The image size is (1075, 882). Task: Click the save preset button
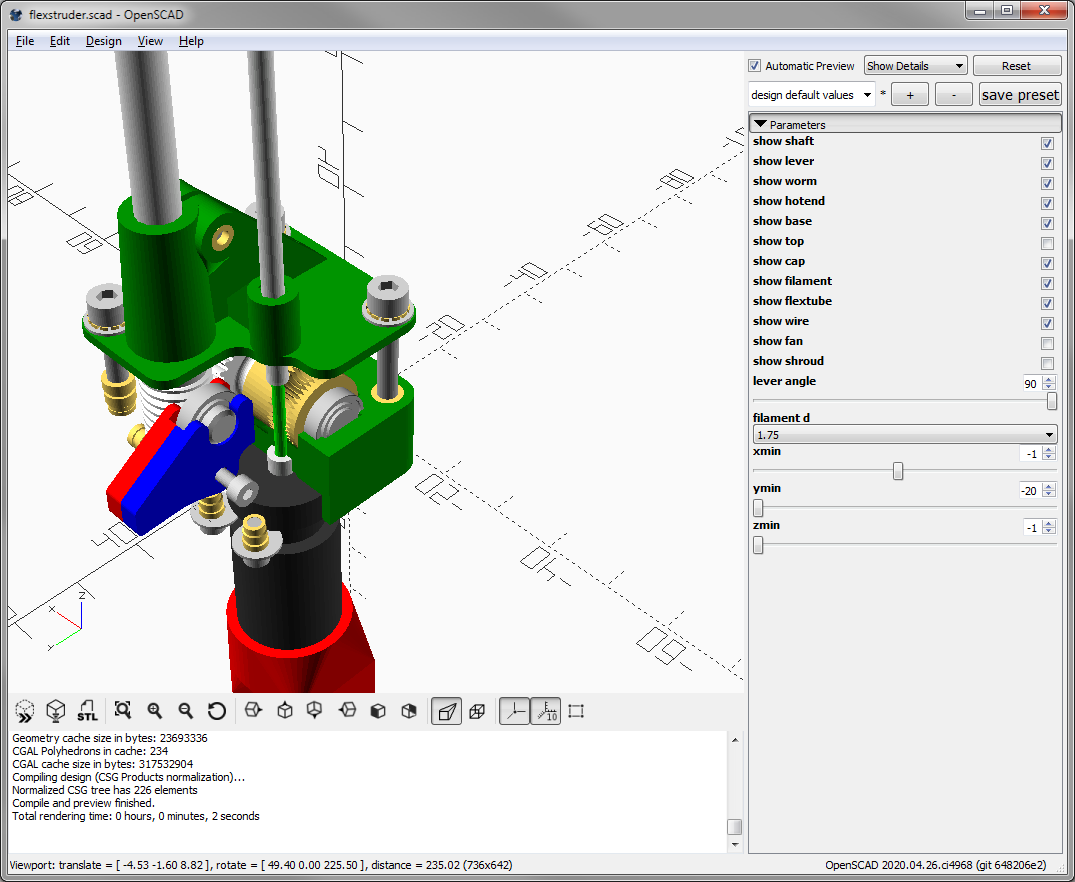point(1019,95)
